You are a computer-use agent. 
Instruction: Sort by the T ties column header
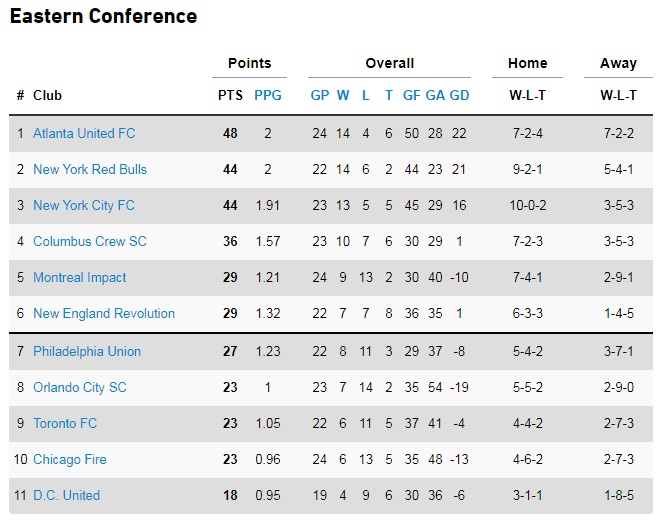coord(389,95)
